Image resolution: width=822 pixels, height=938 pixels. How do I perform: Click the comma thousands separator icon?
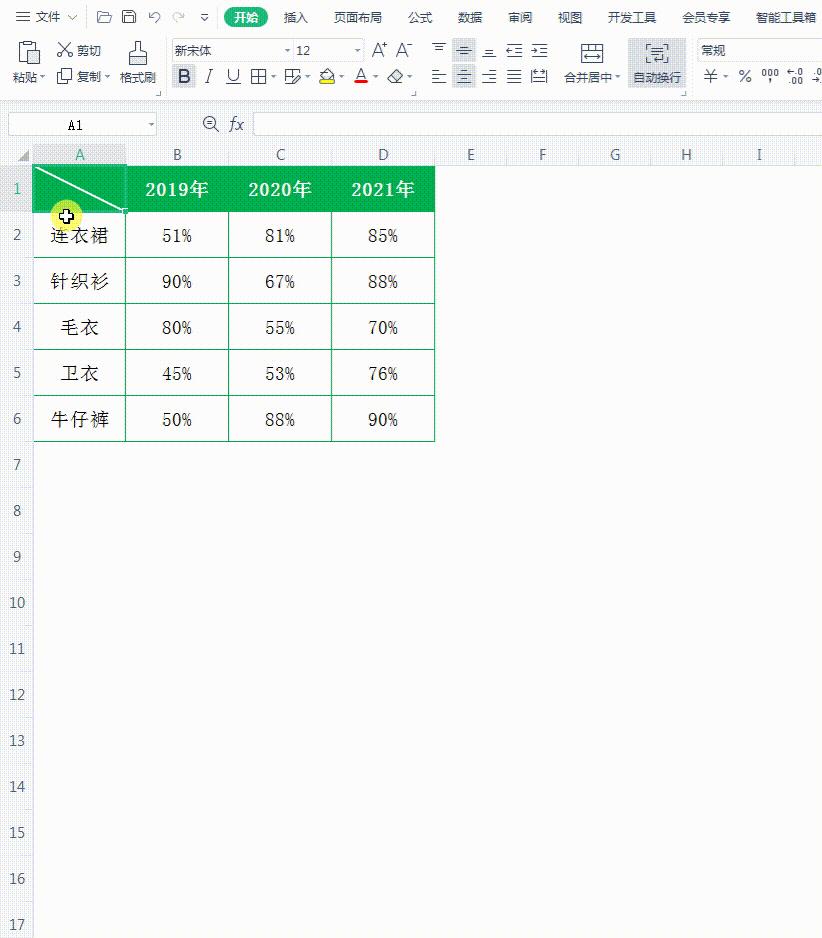(770, 76)
